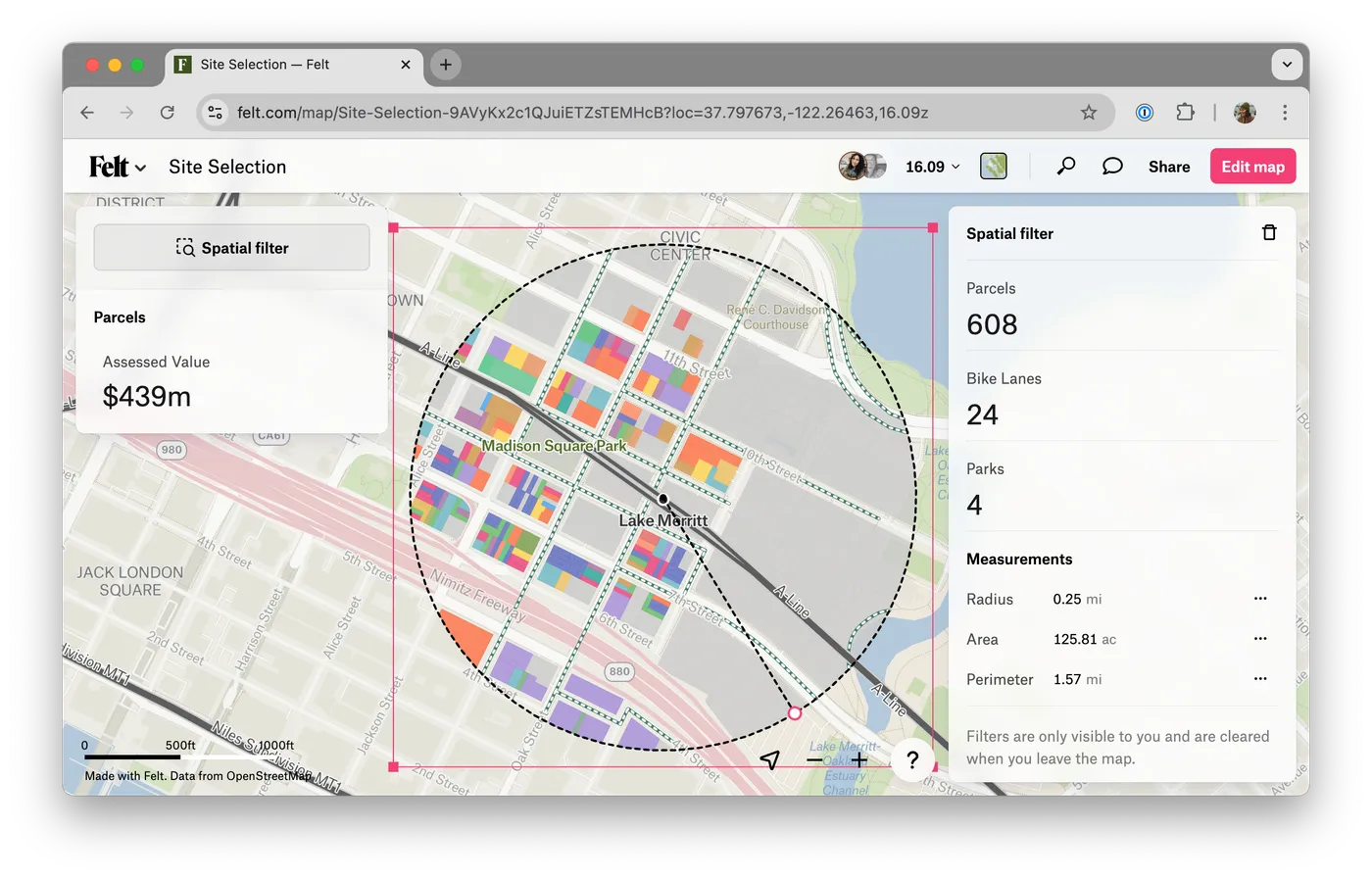Viewport: 1372px width, 878px height.
Task: Open the map search magnifier
Action: (x=1066, y=167)
